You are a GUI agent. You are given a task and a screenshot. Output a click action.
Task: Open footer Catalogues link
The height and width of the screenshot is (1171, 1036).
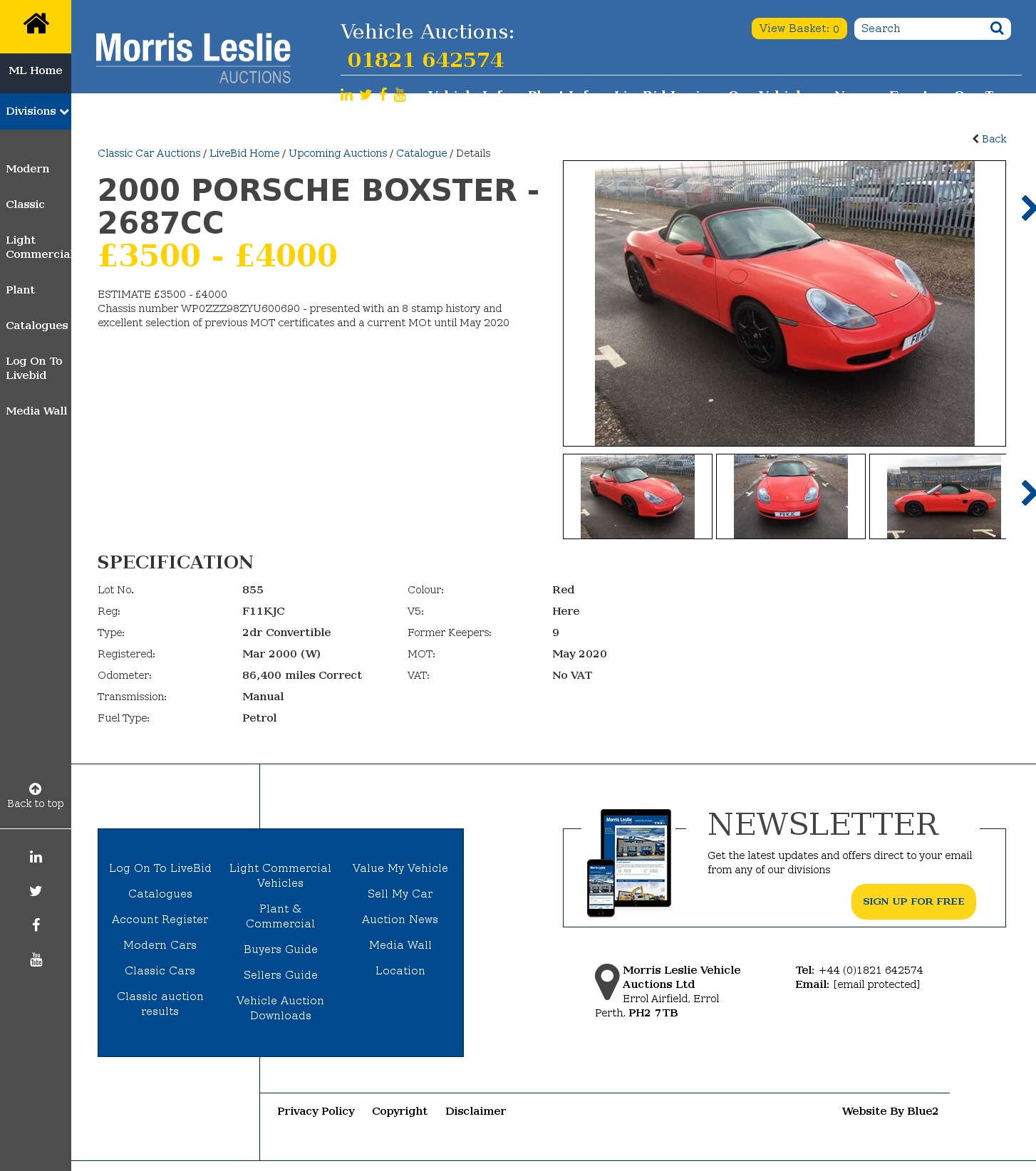click(x=160, y=894)
